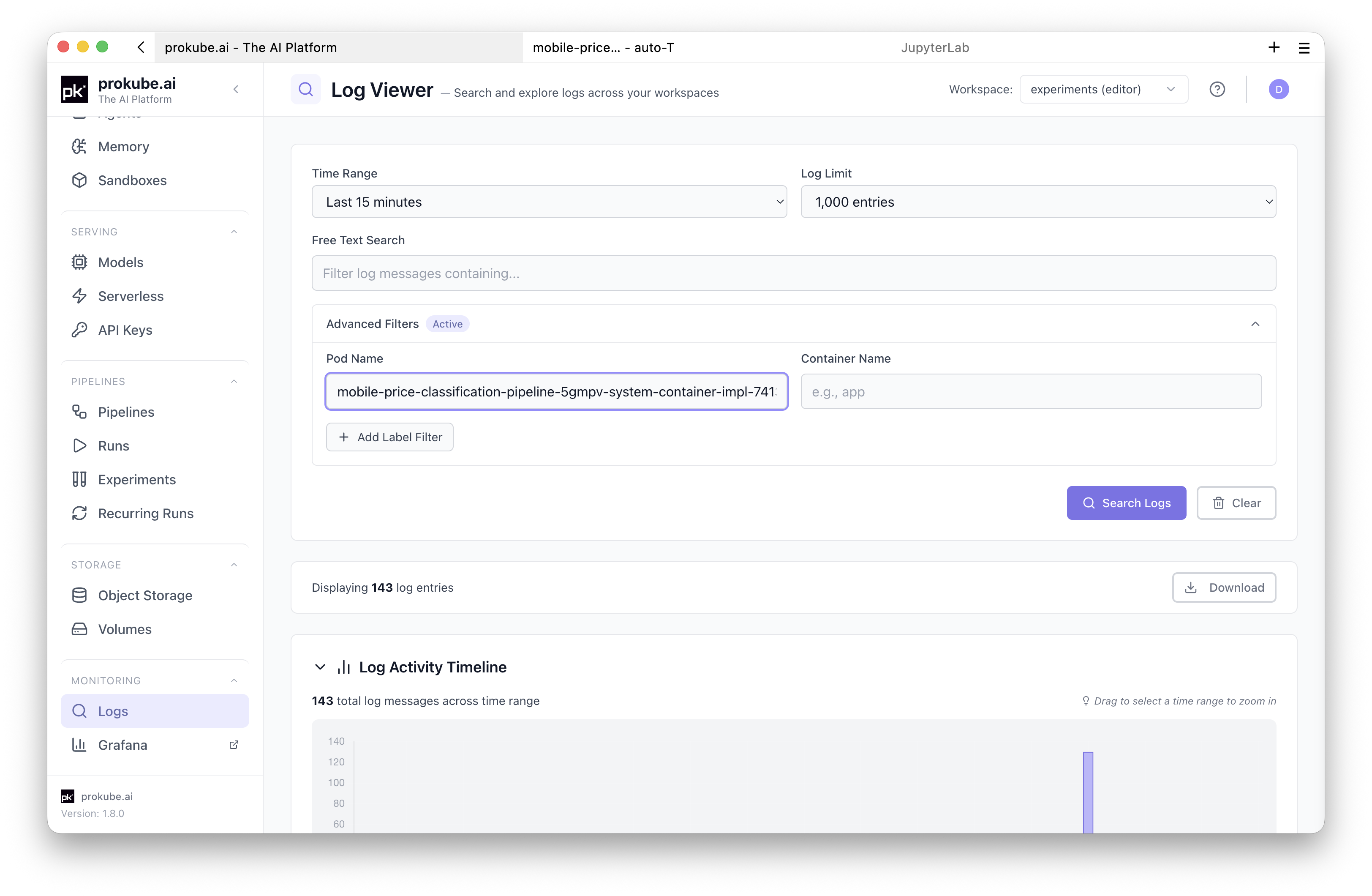The image size is (1372, 896).
Task: Click into the Pod Name field
Action: [x=556, y=392]
